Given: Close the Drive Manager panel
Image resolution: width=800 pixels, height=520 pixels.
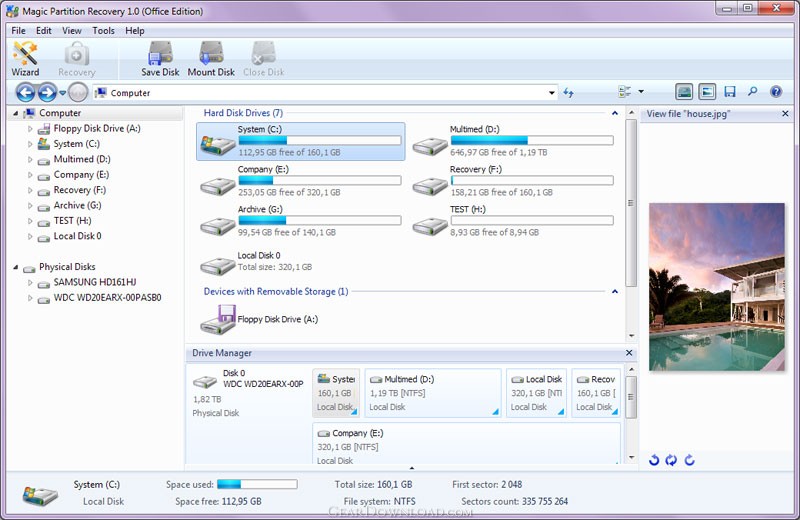Looking at the screenshot, I should click(x=629, y=353).
